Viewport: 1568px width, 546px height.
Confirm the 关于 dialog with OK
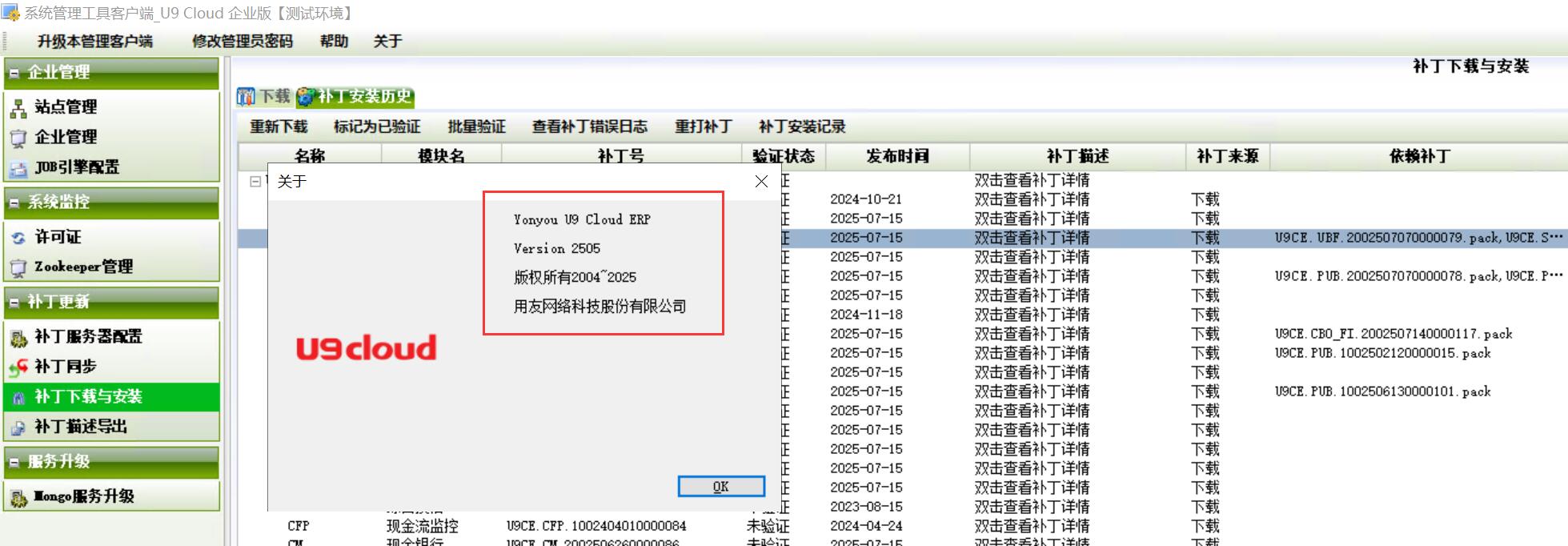[x=721, y=487]
